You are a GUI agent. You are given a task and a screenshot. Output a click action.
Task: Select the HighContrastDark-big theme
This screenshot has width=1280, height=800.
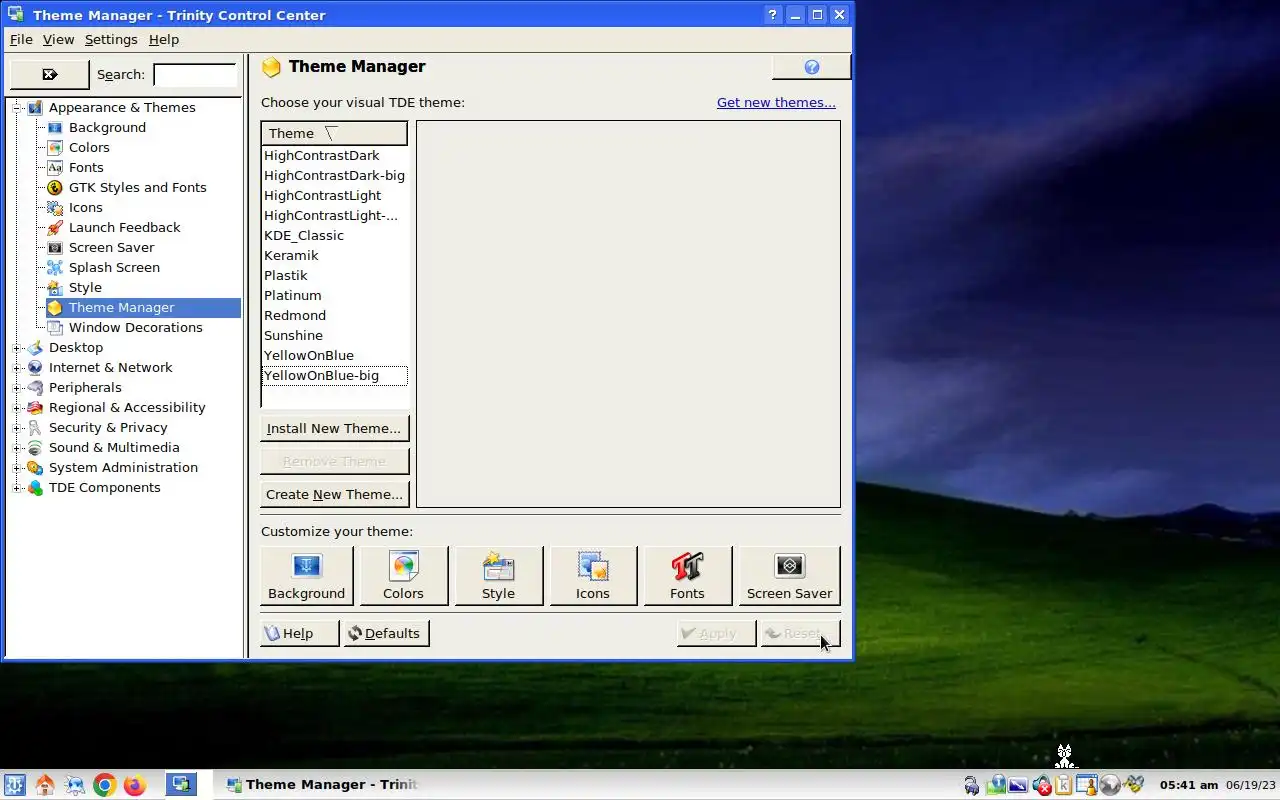pos(334,175)
